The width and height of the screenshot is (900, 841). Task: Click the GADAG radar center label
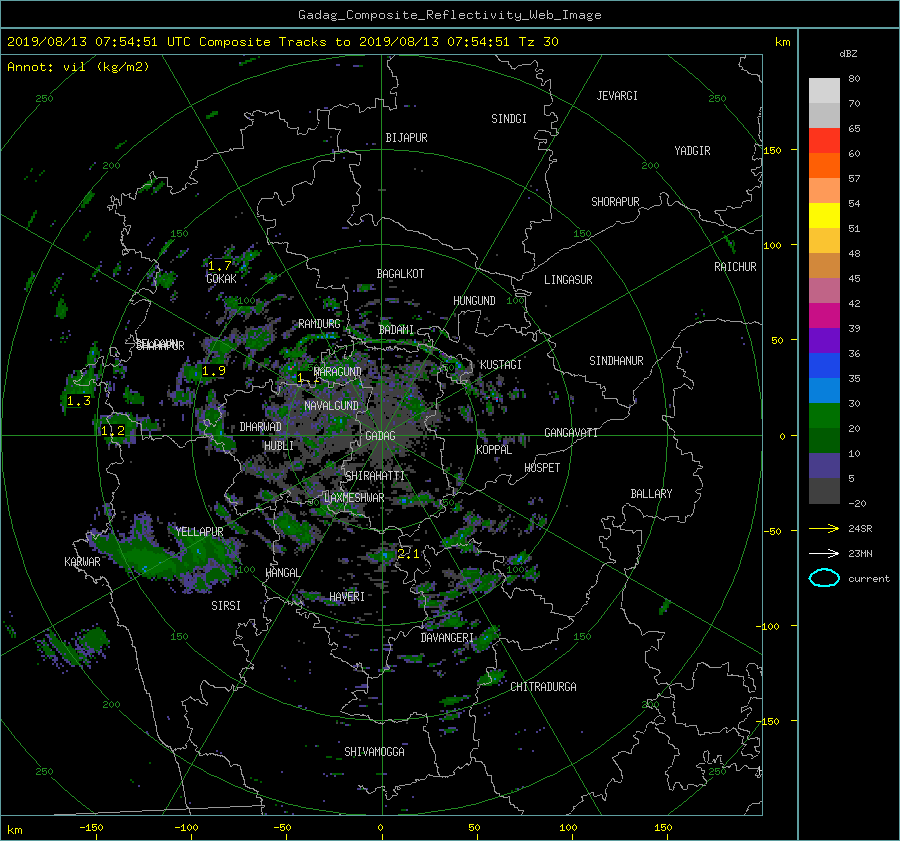click(x=381, y=436)
